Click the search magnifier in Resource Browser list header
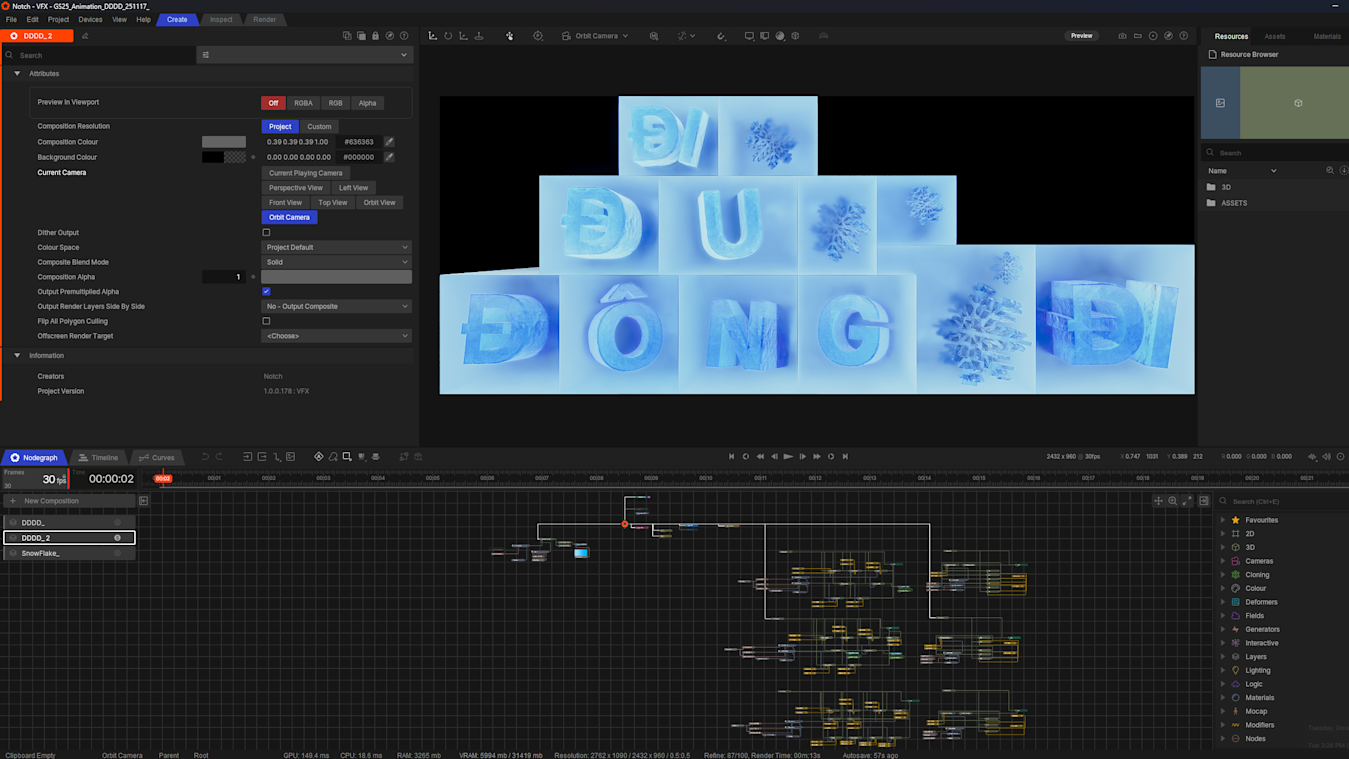Image resolution: width=1349 pixels, height=759 pixels. [1330, 171]
